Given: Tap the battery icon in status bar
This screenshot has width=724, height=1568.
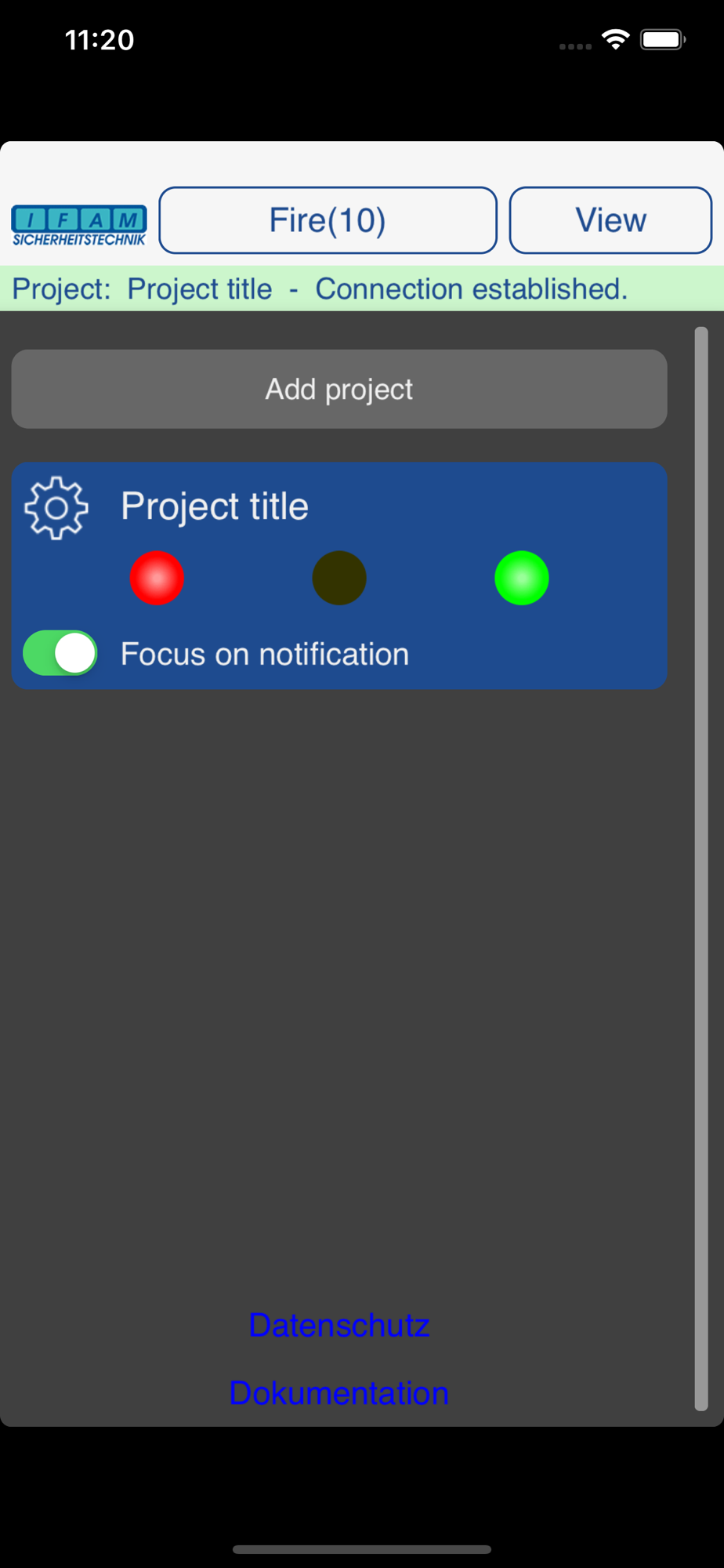Looking at the screenshot, I should 663,39.
